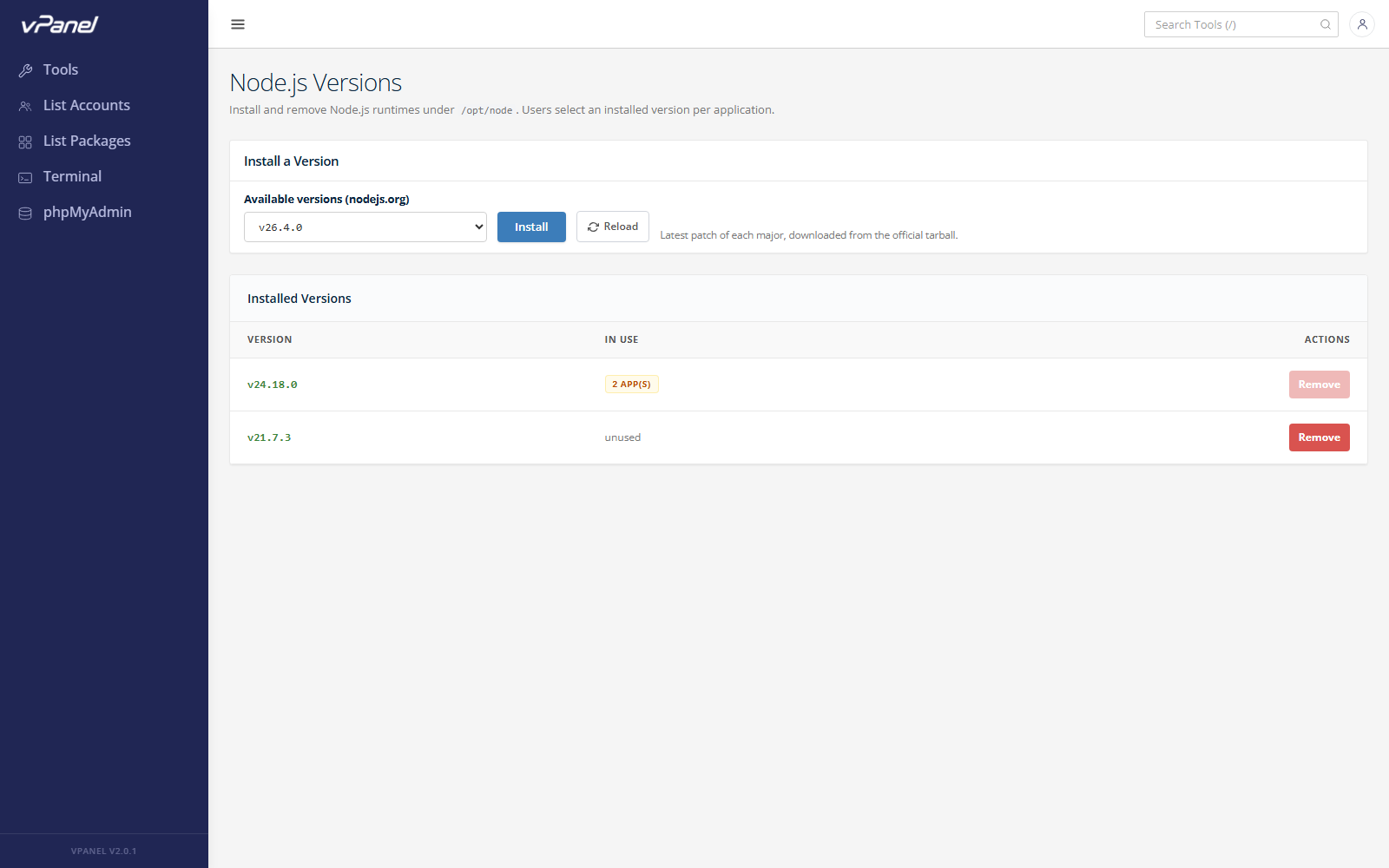Click the /opt/node path text
The image size is (1389, 868).
tap(487, 110)
